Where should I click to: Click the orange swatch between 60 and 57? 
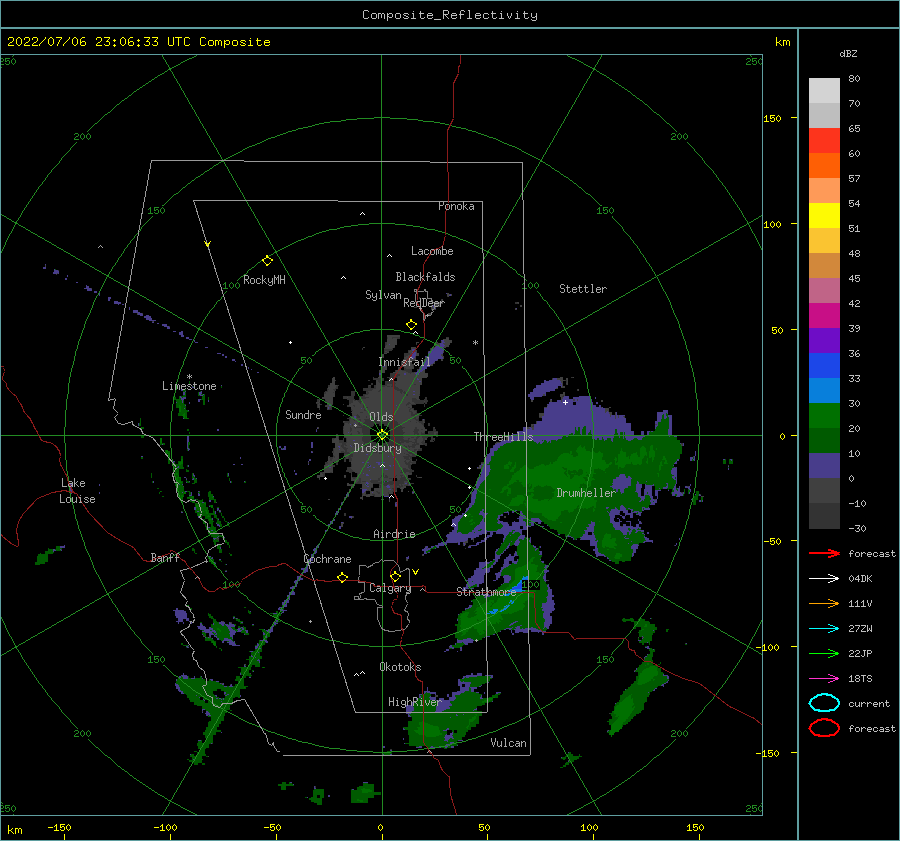tap(824, 166)
